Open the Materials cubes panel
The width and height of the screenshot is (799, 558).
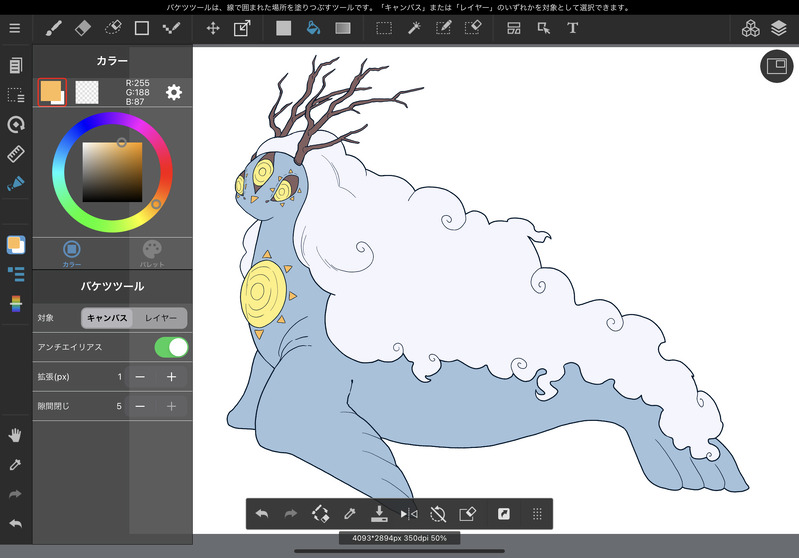tap(750, 29)
